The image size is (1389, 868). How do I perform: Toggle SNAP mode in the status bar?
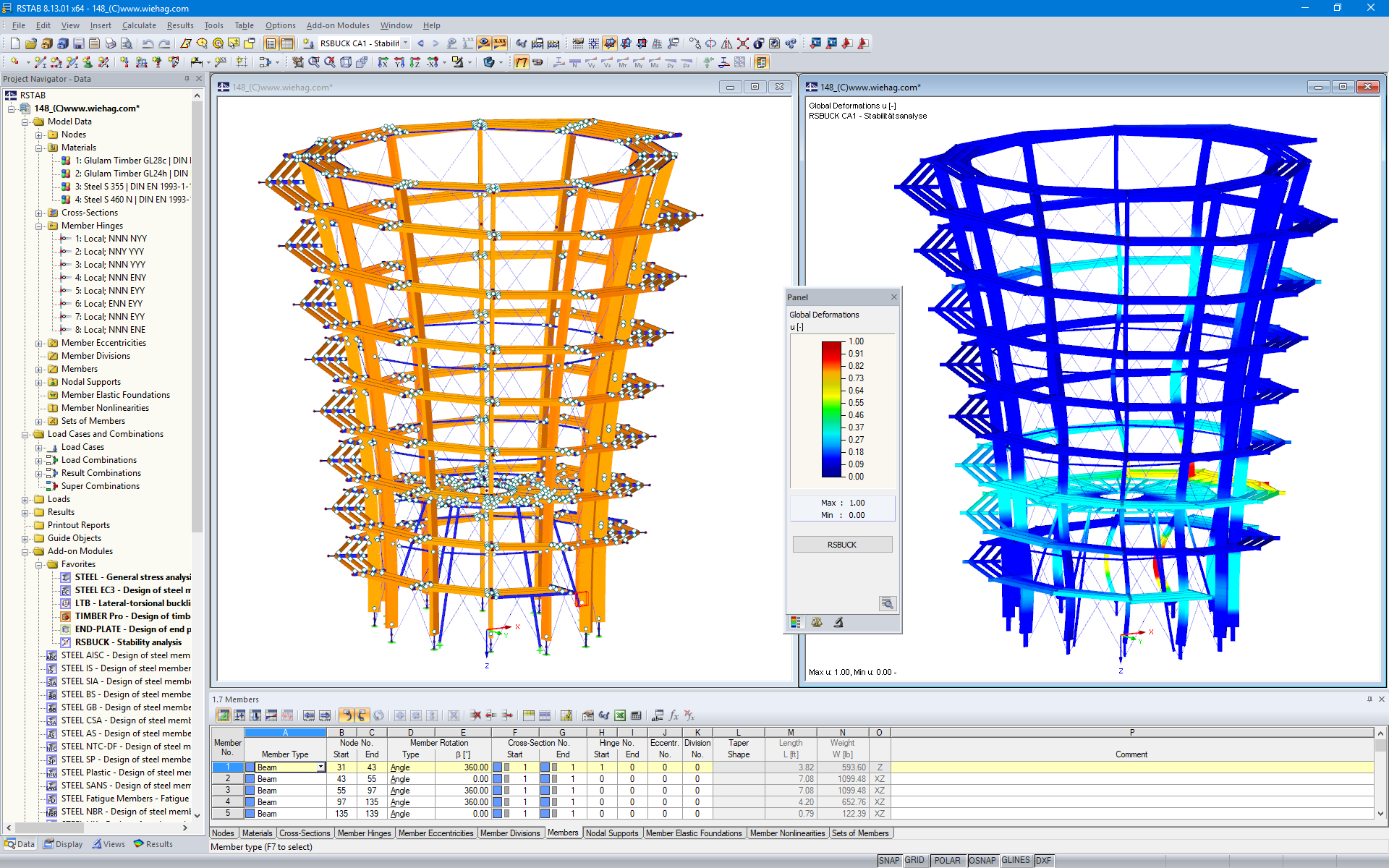888,860
